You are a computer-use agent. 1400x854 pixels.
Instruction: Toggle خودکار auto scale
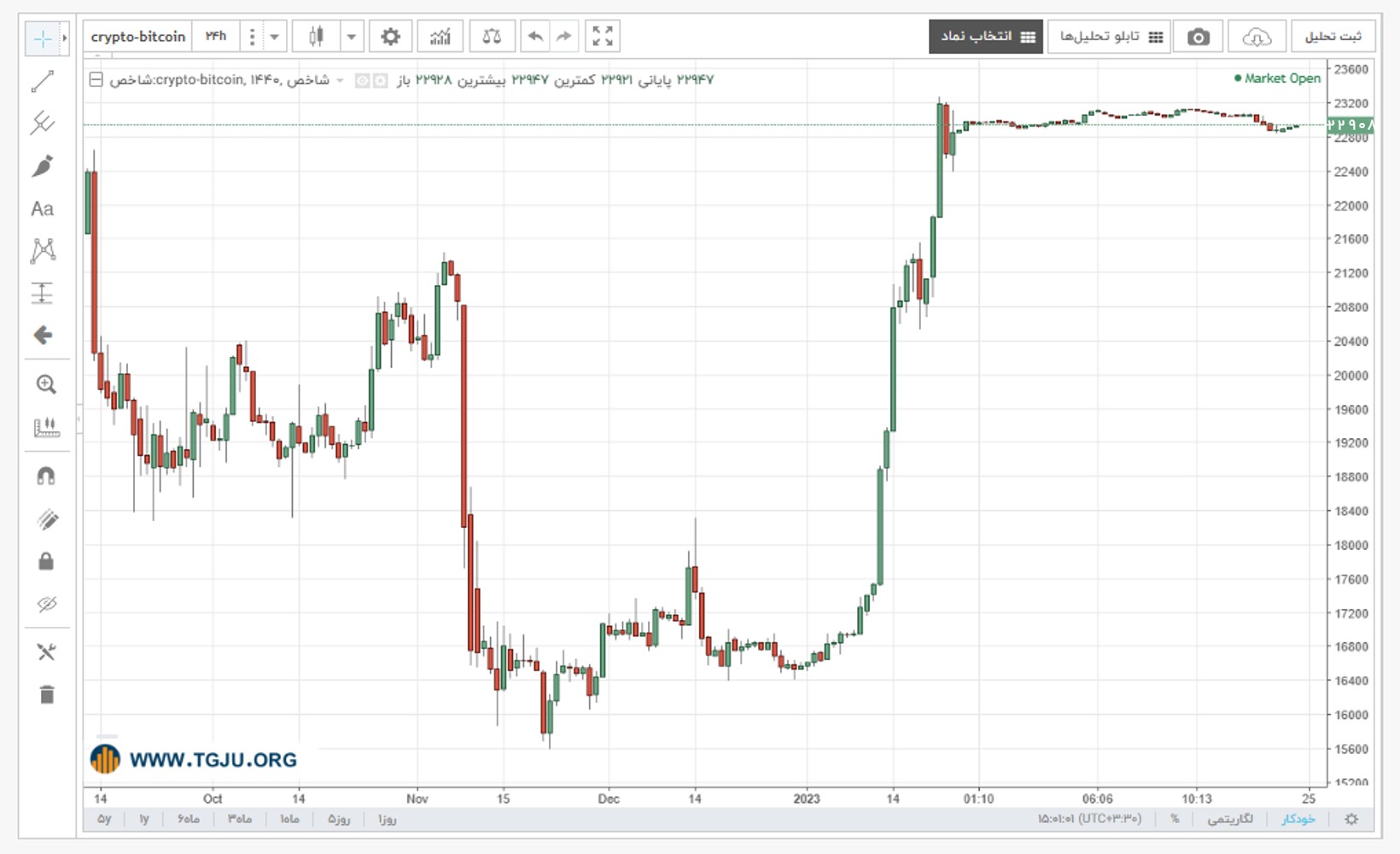[x=1298, y=819]
